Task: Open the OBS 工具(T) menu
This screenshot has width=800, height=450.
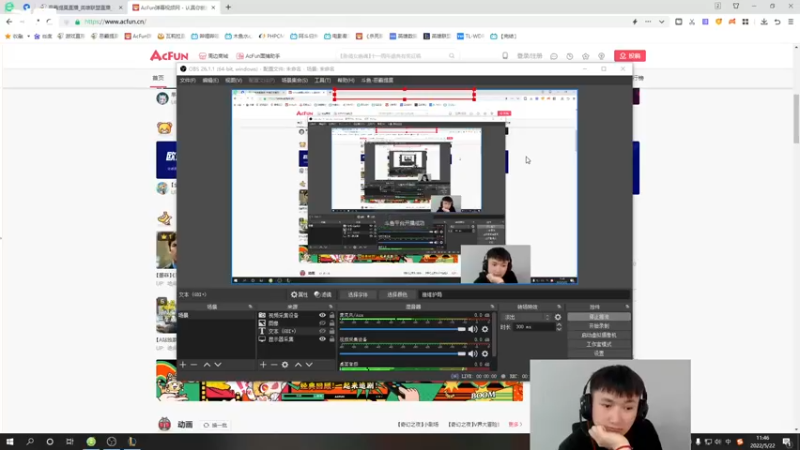Action: point(322,80)
